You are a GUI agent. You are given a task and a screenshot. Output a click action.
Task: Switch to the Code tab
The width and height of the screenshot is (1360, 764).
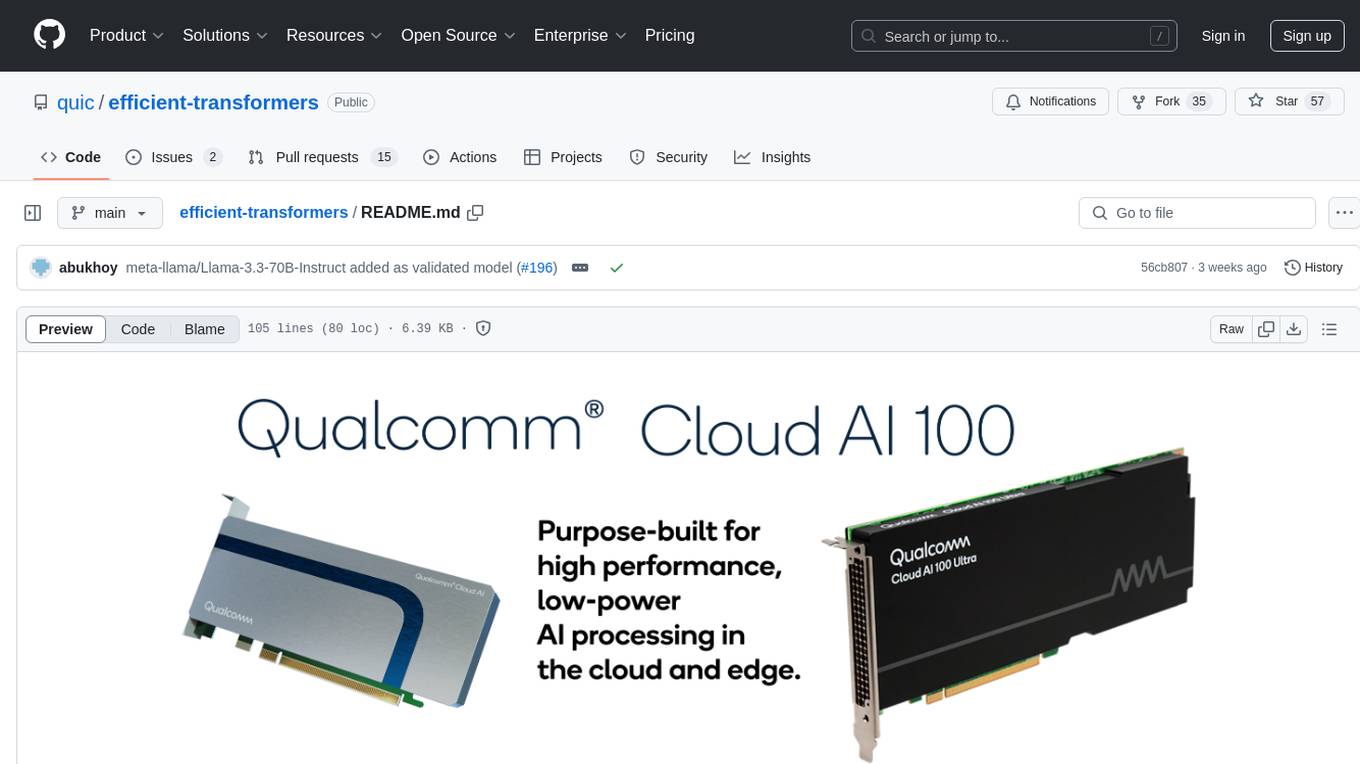(x=71, y=157)
